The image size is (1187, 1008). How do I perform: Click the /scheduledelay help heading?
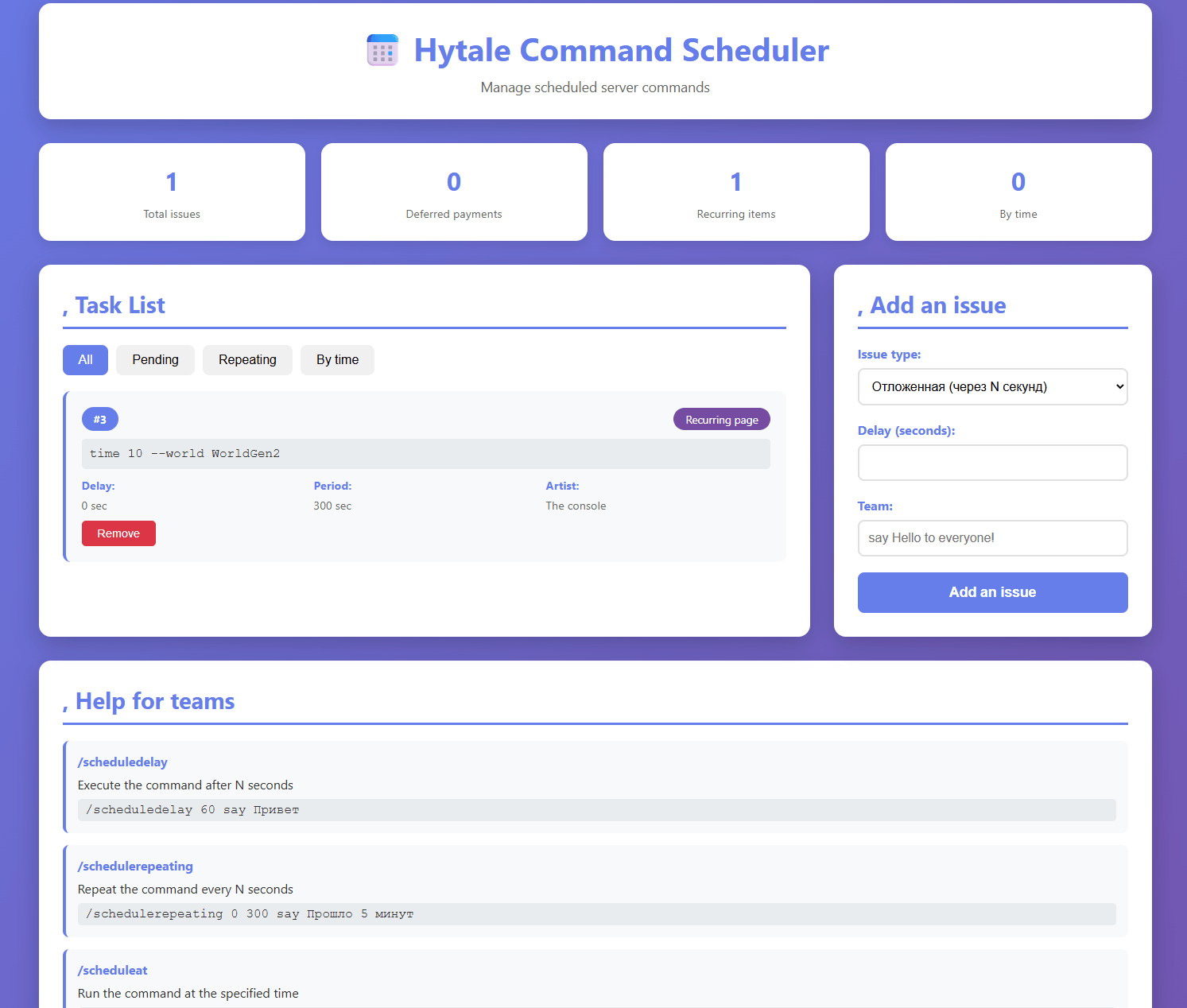(x=122, y=762)
